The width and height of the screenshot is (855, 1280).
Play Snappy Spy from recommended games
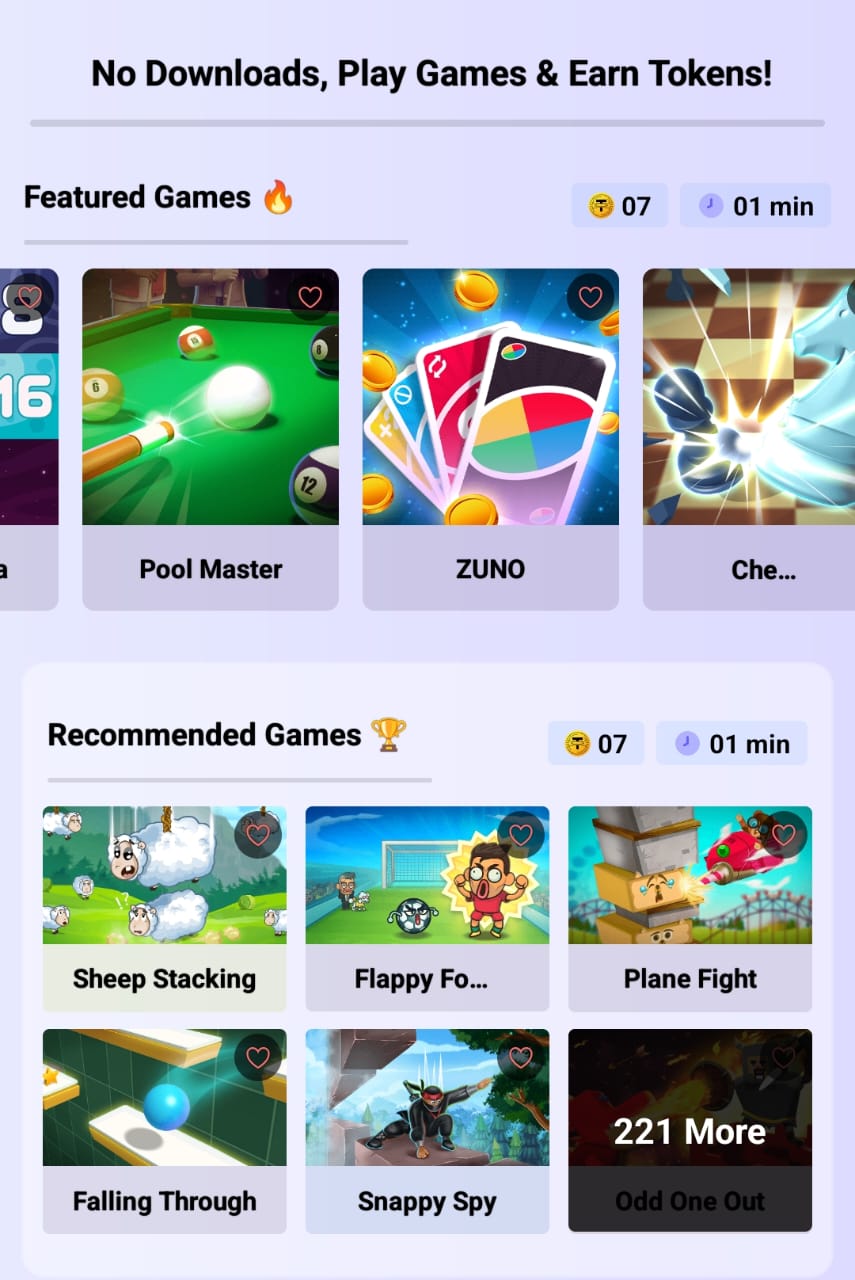[x=427, y=1131]
